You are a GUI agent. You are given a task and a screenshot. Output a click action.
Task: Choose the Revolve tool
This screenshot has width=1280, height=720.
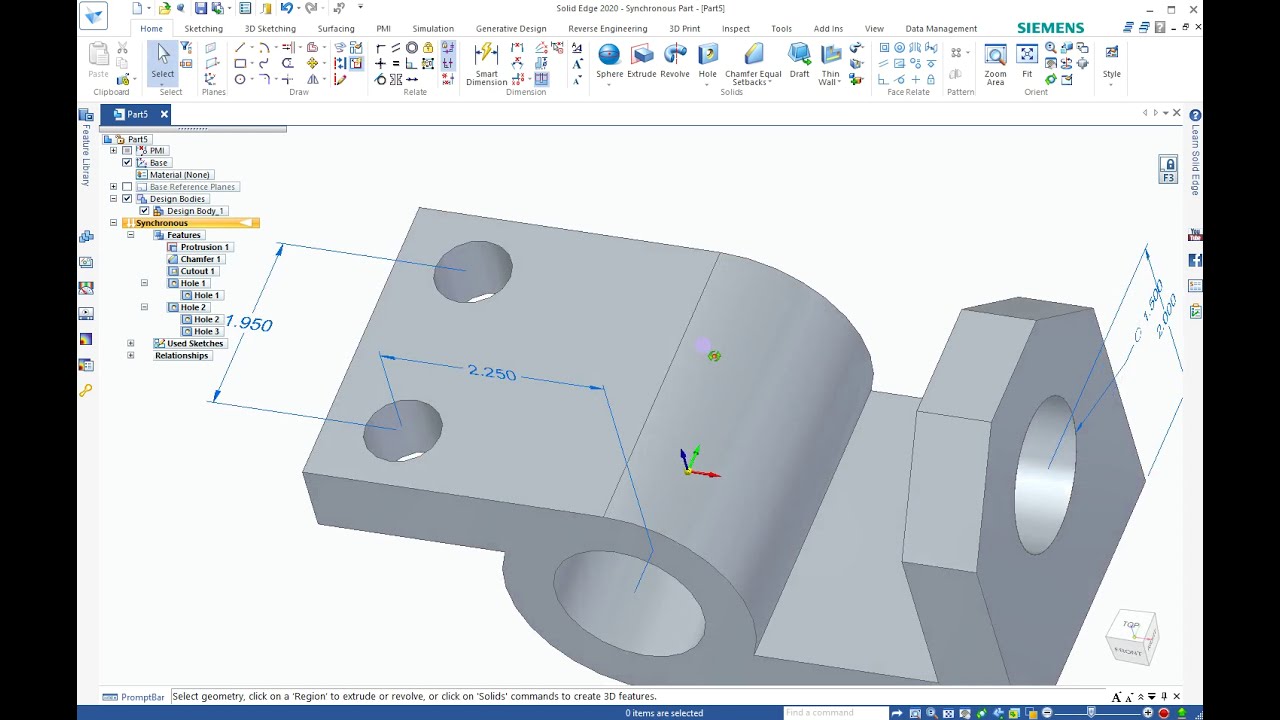(x=675, y=60)
